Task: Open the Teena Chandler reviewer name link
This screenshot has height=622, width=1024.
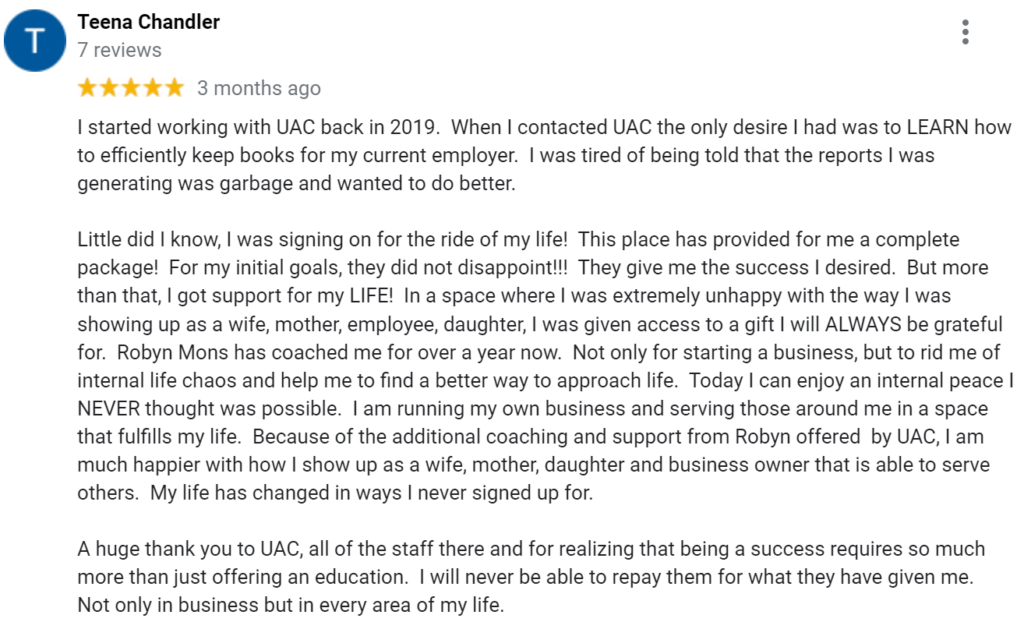Action: pyautogui.click(x=149, y=21)
